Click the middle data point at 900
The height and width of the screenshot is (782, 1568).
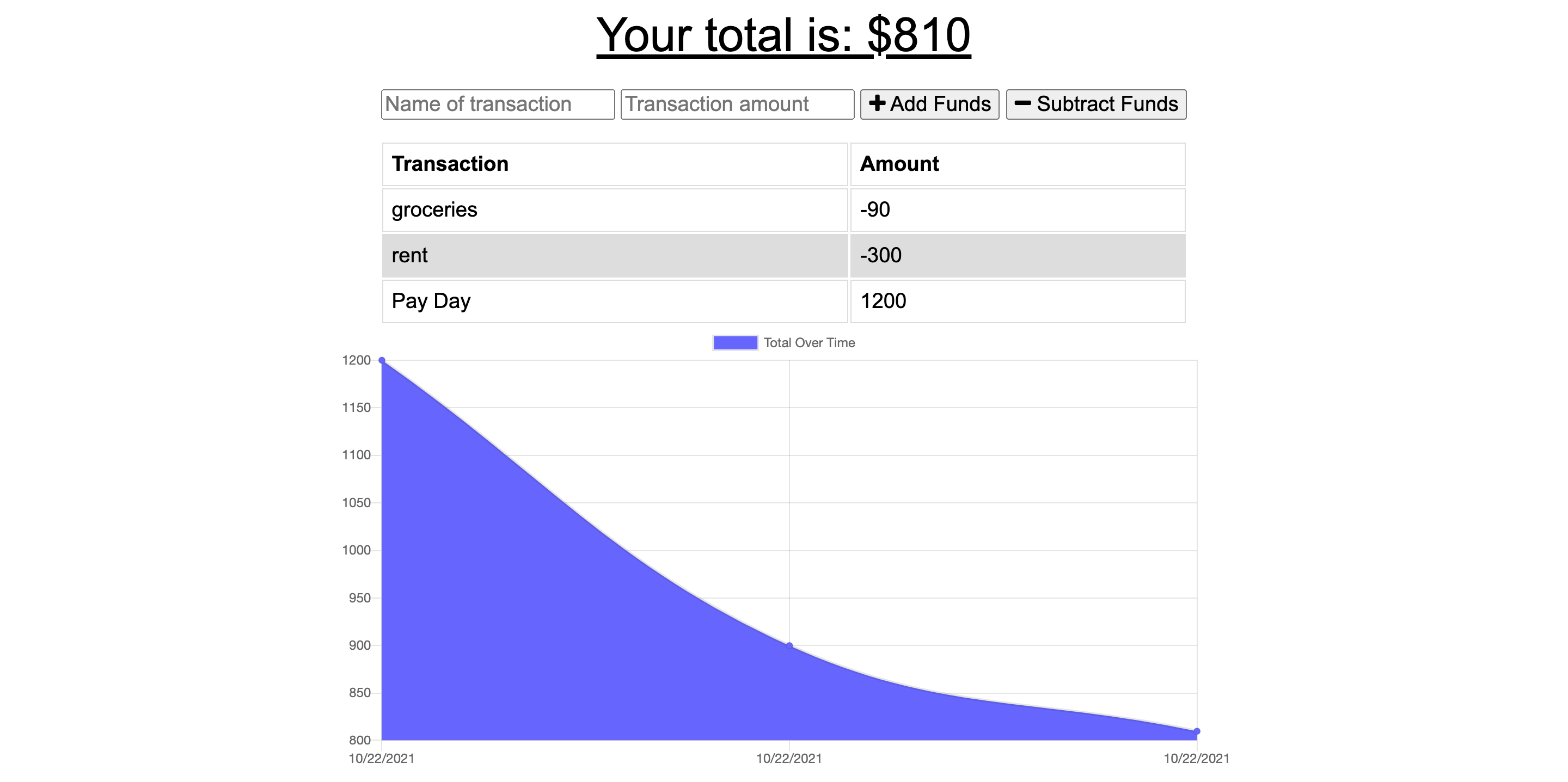point(788,644)
